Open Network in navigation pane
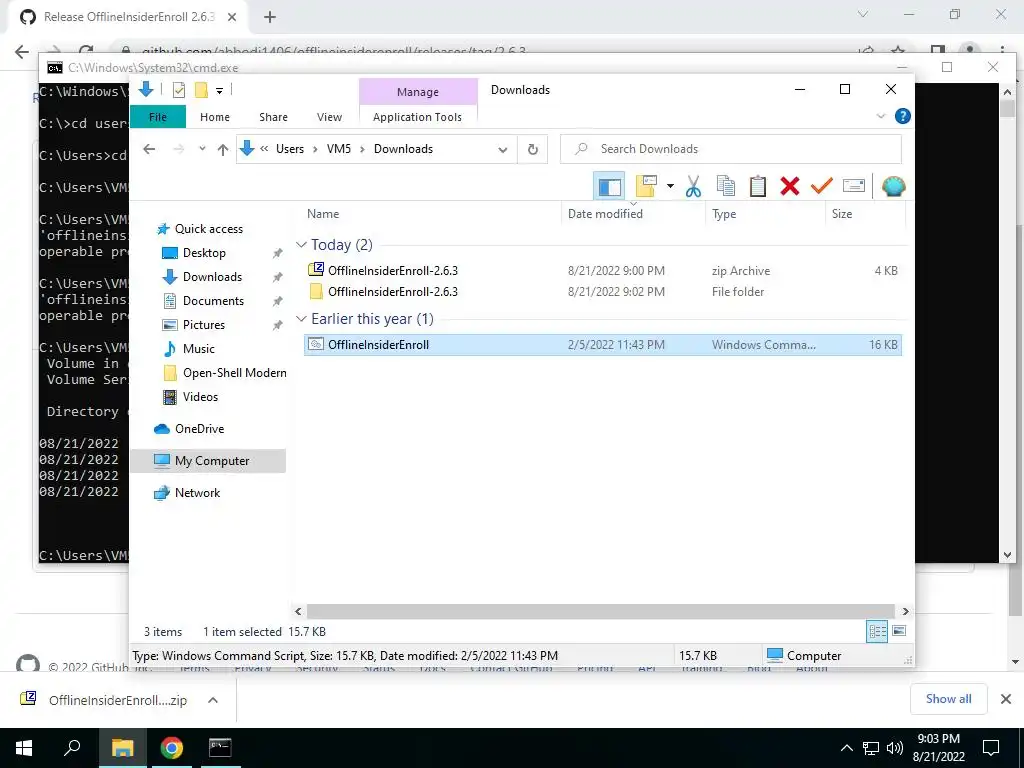 [x=197, y=493]
